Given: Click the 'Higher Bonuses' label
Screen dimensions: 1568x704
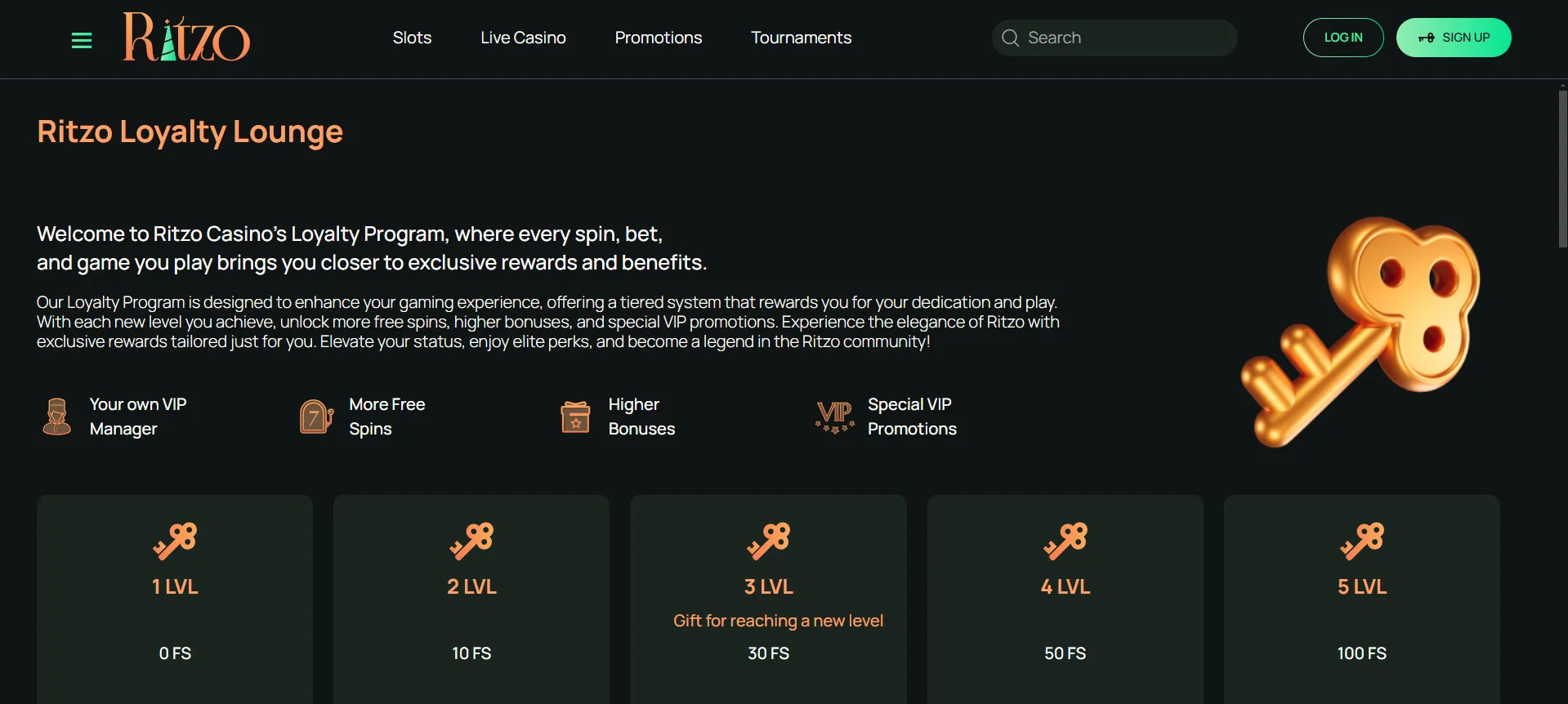Looking at the screenshot, I should (x=641, y=417).
